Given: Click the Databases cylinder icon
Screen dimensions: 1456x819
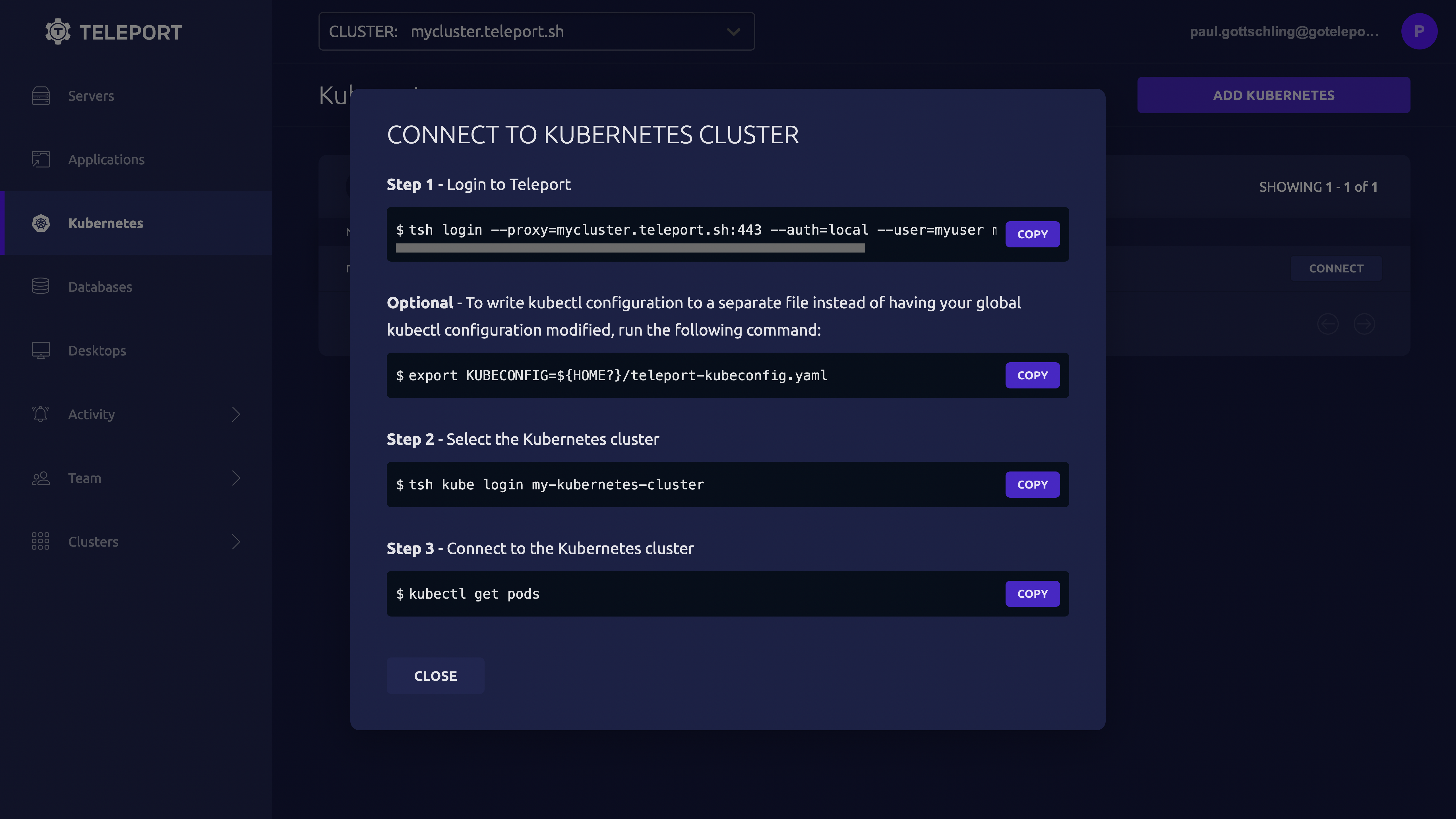Looking at the screenshot, I should [41, 287].
